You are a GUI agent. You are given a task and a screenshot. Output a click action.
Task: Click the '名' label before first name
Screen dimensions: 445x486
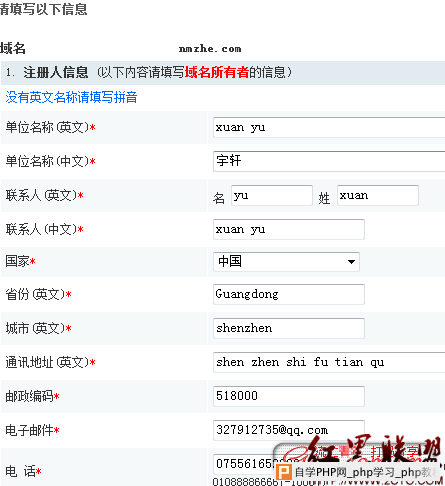[219, 198]
